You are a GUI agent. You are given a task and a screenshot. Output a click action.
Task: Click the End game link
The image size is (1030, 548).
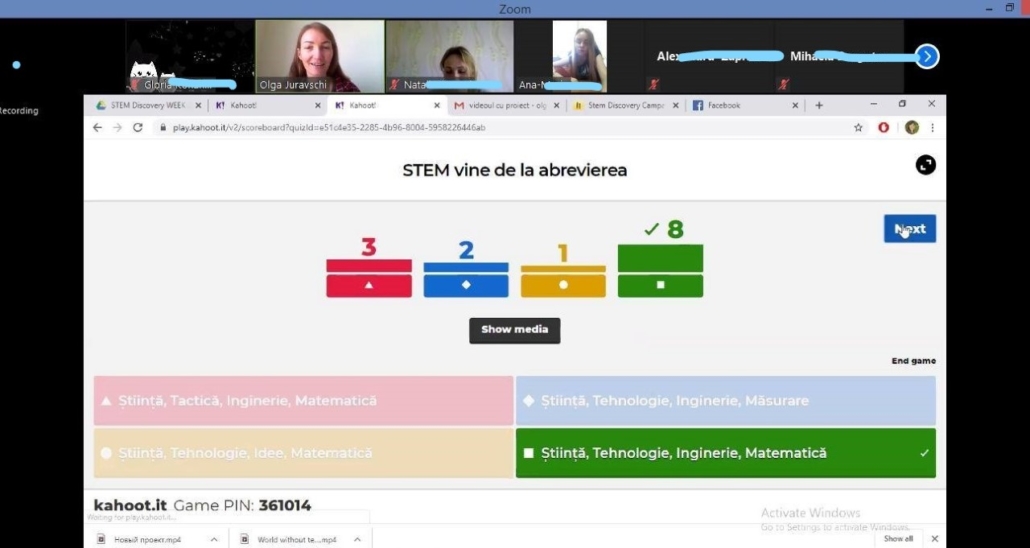913,361
